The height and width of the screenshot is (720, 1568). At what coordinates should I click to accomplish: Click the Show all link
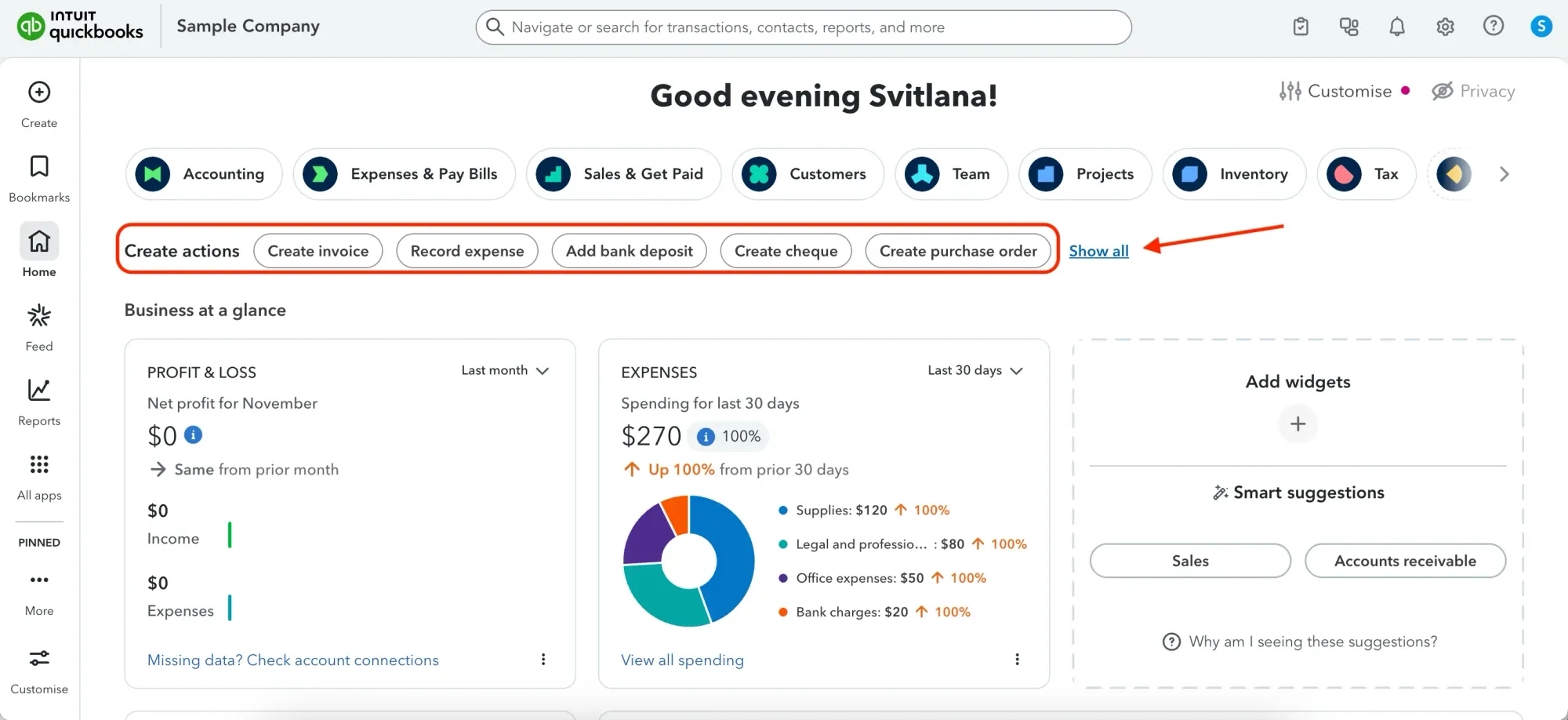tap(1098, 251)
